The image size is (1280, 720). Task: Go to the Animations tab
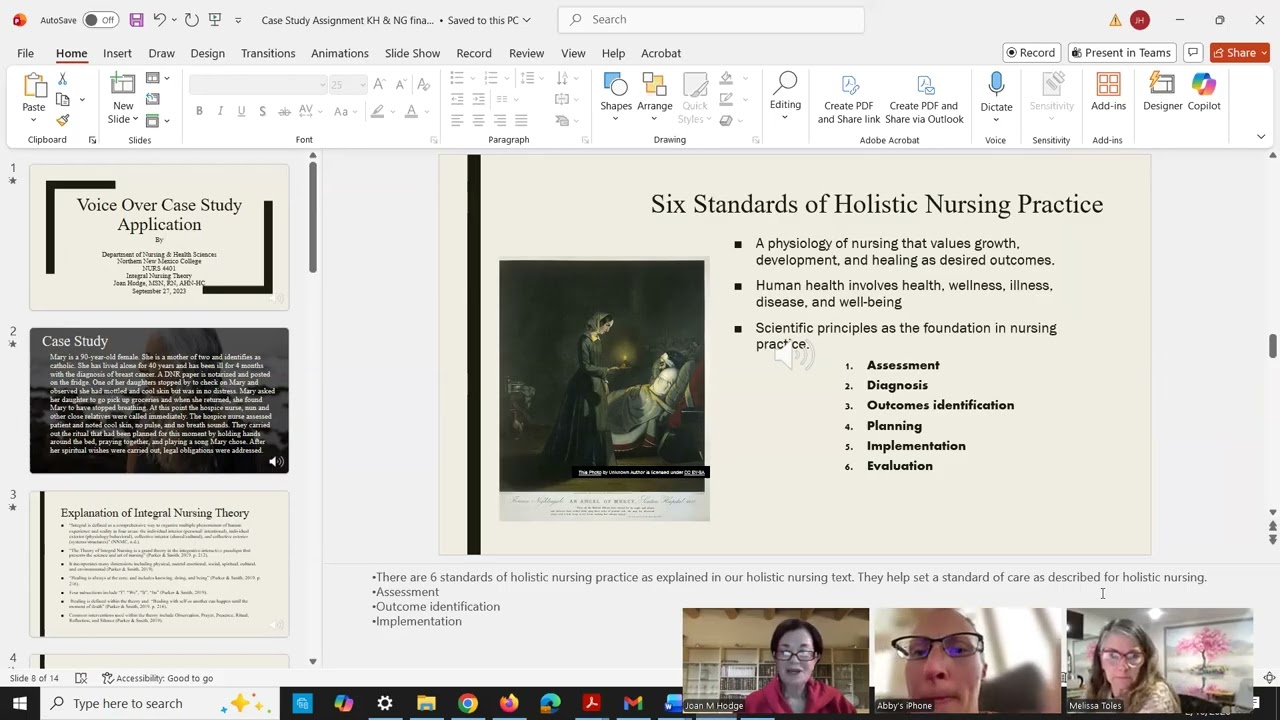(340, 53)
